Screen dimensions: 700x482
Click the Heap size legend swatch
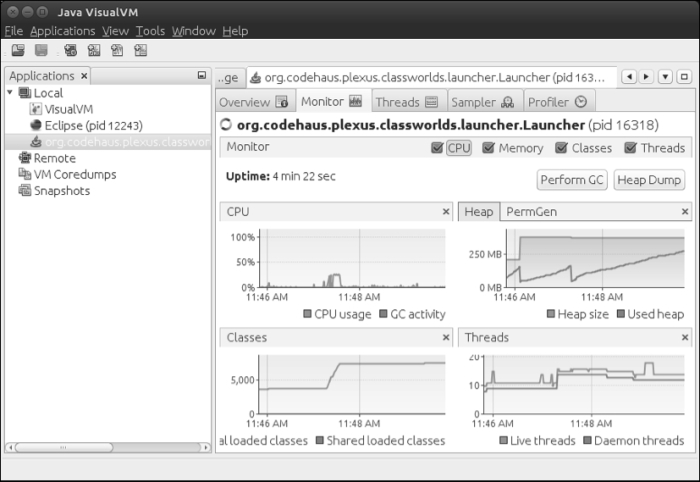pos(551,314)
